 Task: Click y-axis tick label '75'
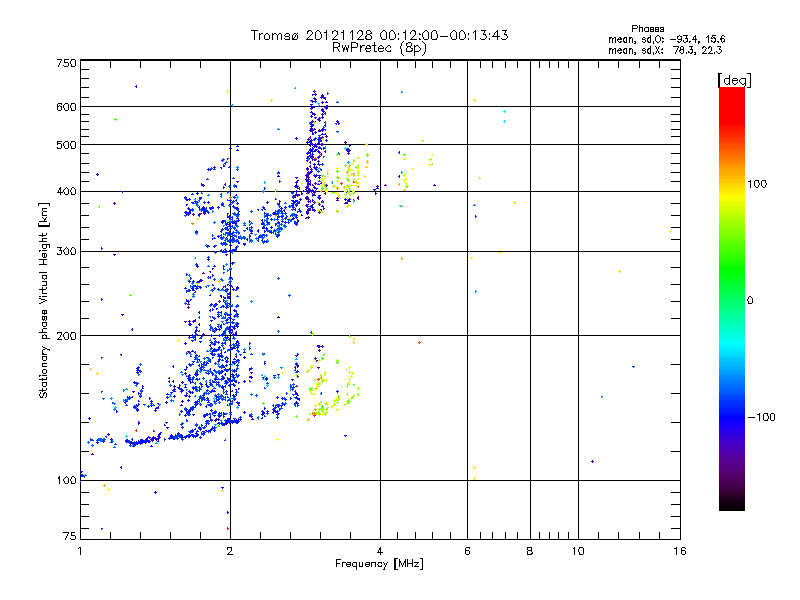pos(70,536)
